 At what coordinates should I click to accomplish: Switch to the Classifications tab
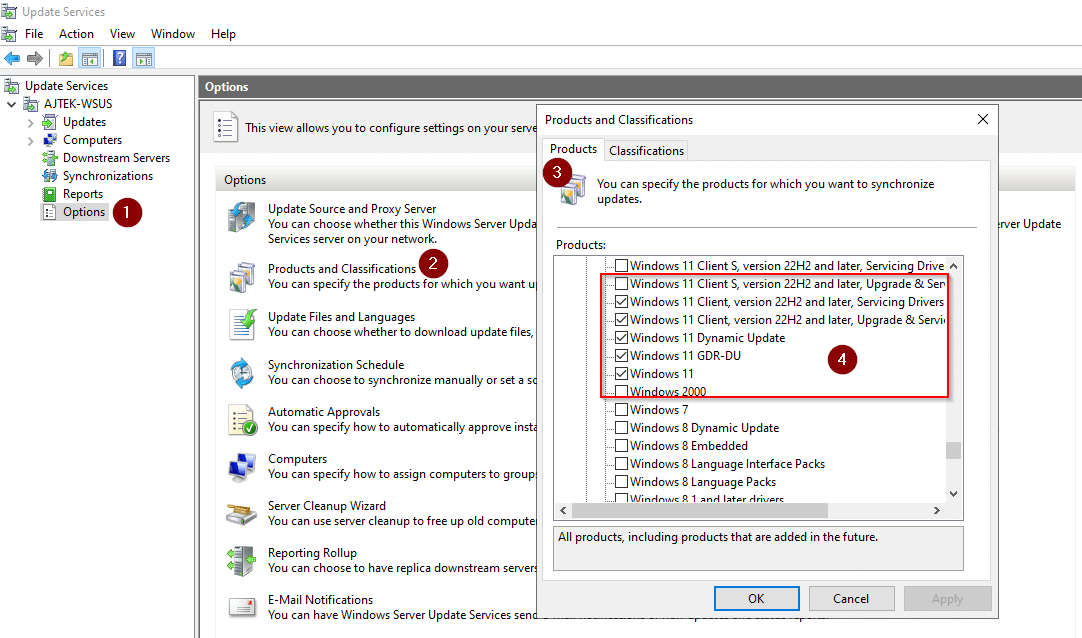(647, 150)
